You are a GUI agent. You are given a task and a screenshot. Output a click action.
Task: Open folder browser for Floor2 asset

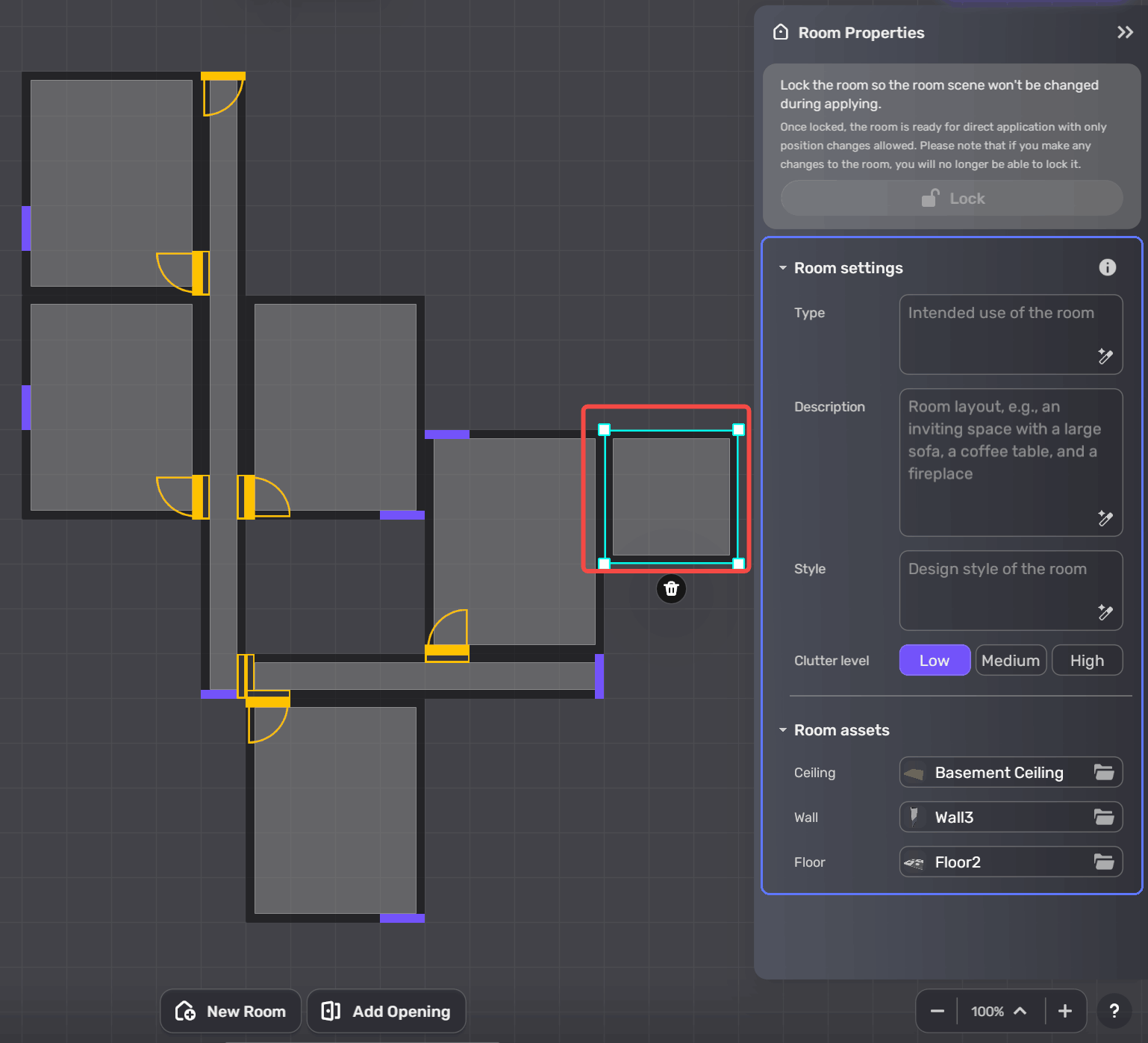(1104, 862)
